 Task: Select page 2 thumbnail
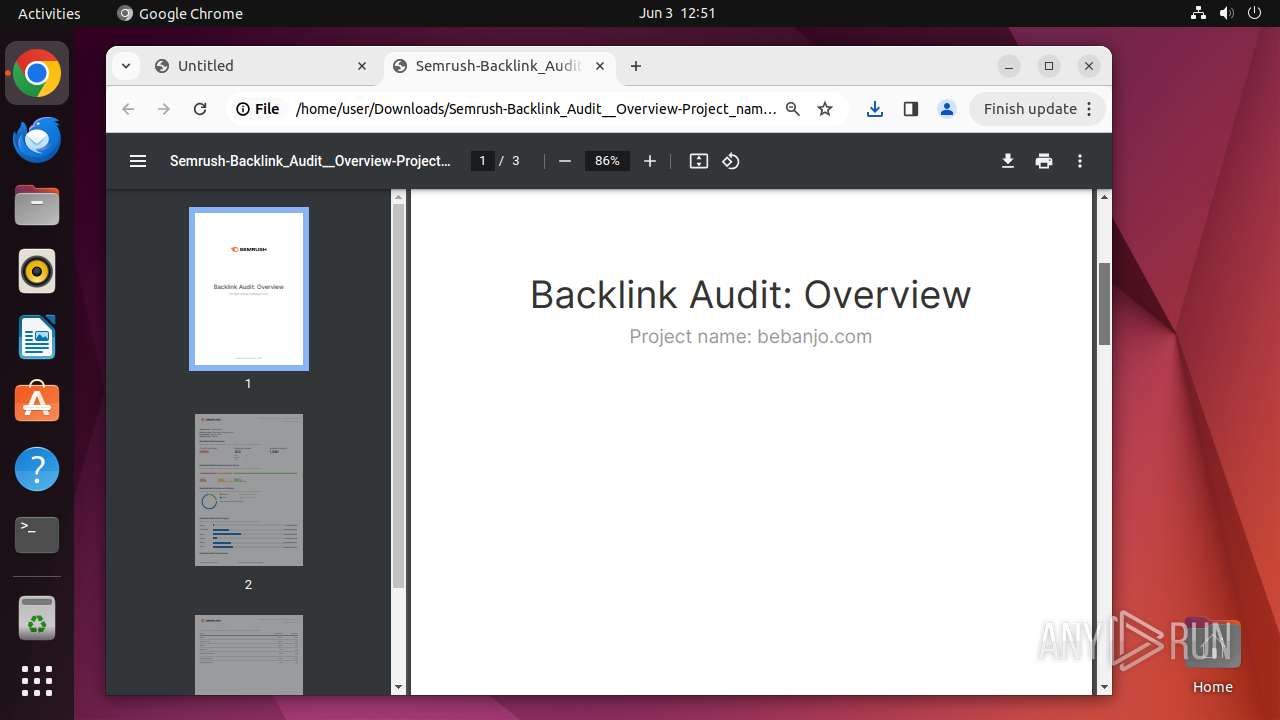(x=249, y=490)
